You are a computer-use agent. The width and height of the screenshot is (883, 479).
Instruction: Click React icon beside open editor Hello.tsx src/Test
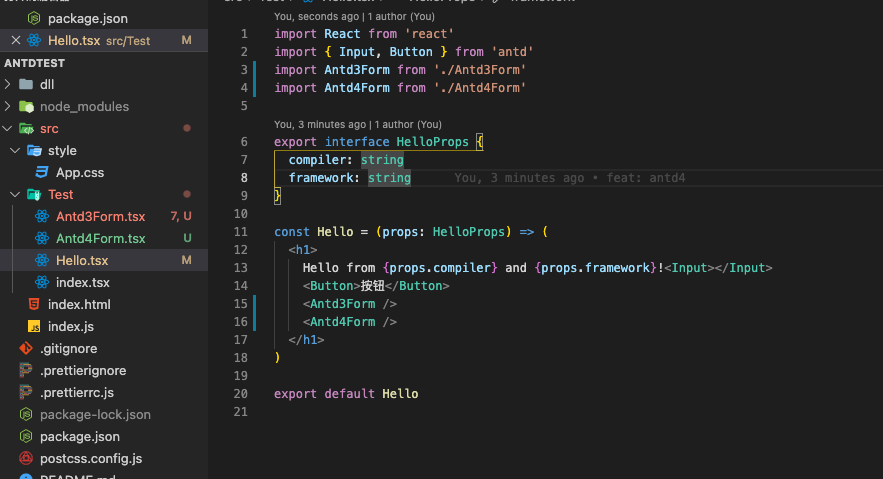(34, 40)
